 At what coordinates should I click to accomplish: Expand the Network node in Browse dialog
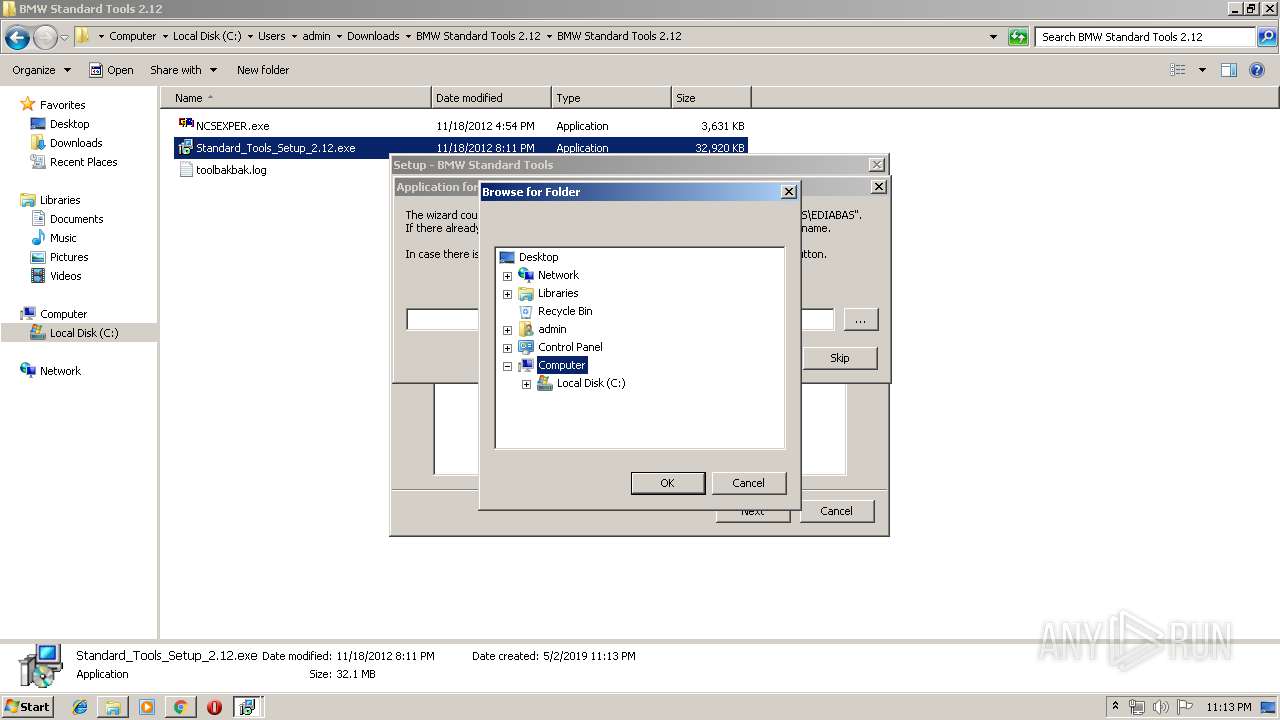[x=507, y=276]
